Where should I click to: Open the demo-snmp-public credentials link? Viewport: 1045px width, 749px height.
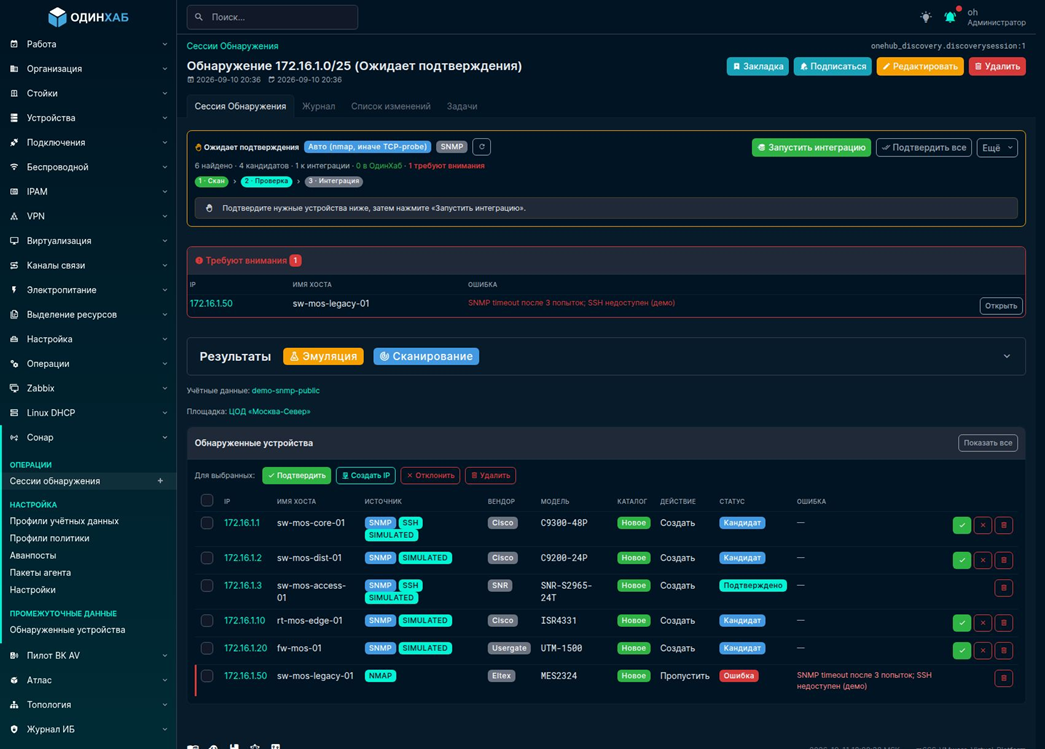pos(285,390)
